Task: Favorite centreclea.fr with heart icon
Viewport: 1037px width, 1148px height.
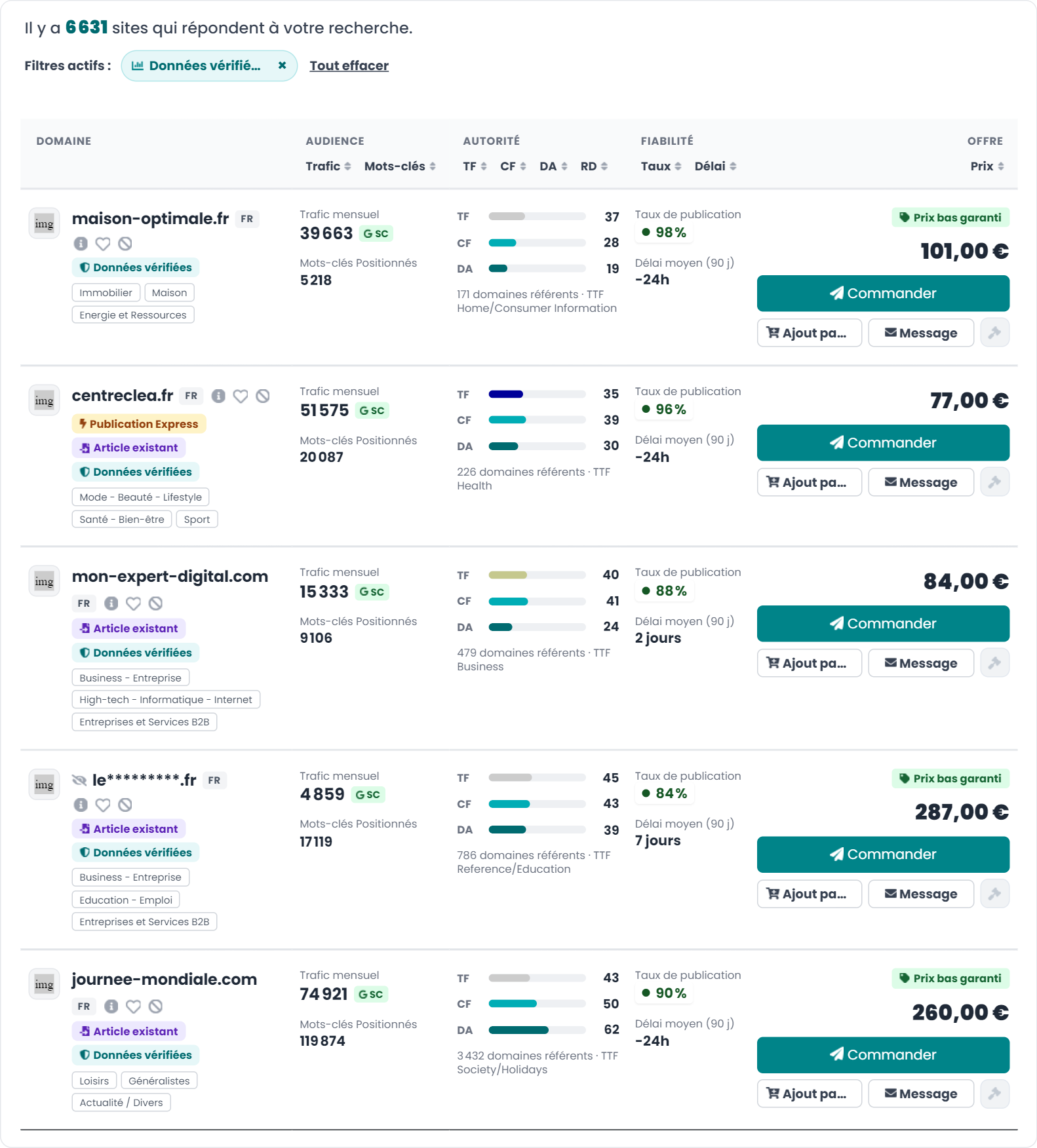Action: click(x=241, y=396)
